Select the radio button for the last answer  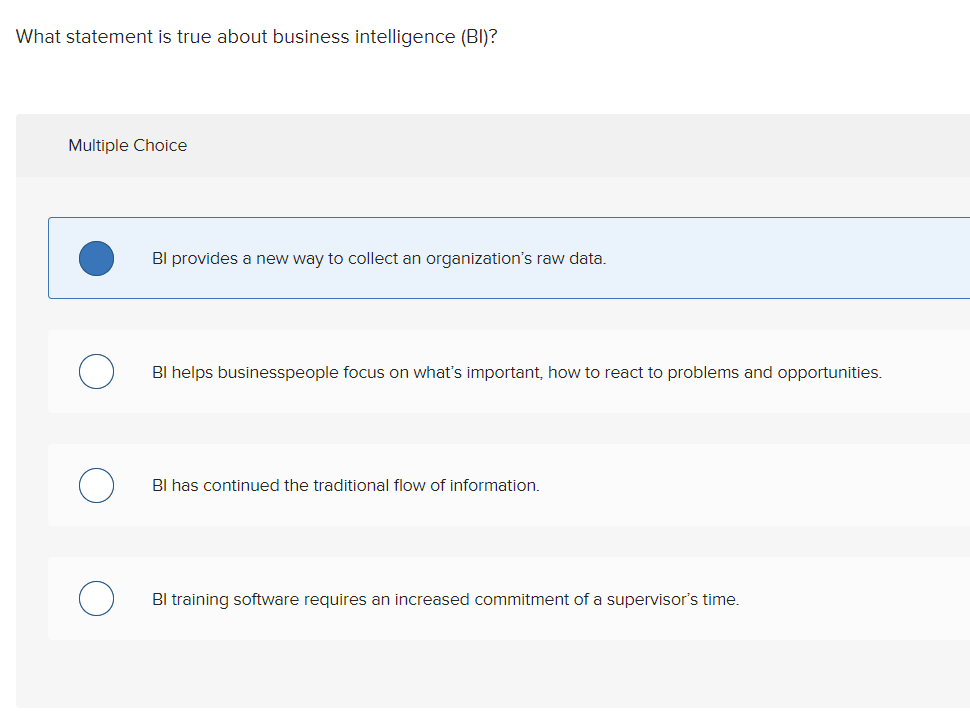tap(96, 598)
